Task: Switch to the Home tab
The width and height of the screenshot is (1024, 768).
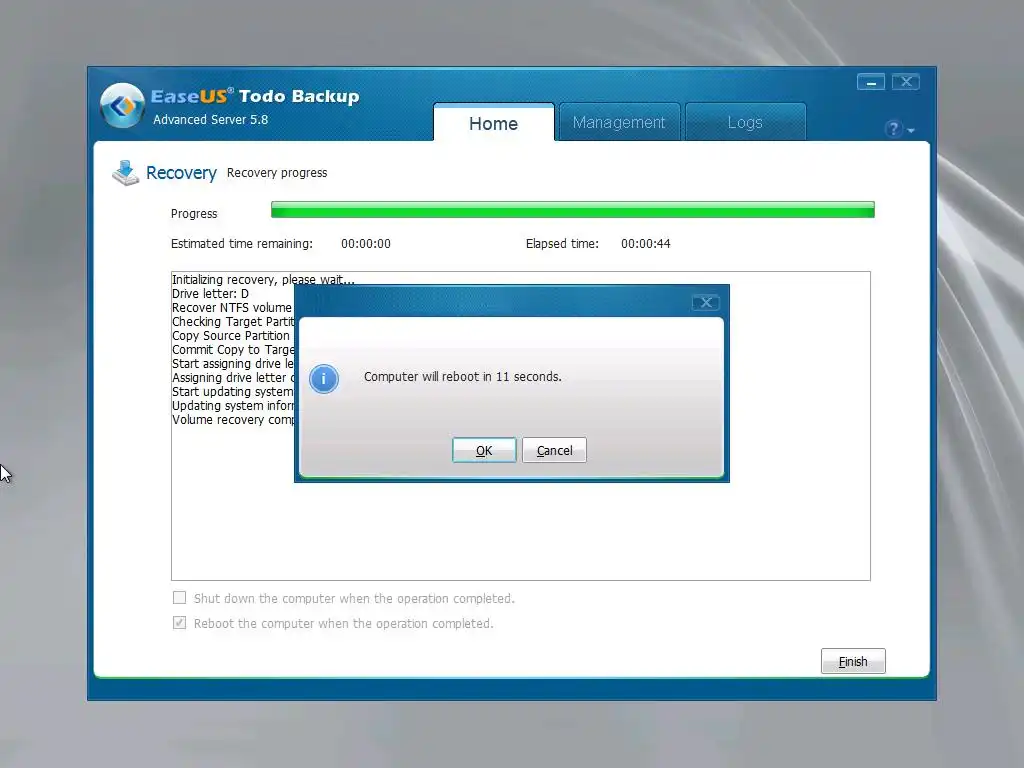Action: pyautogui.click(x=494, y=123)
